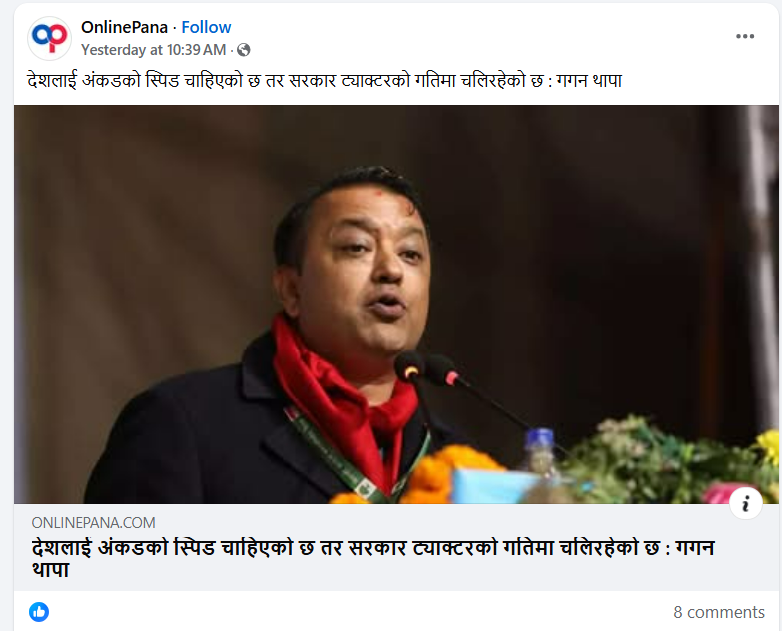Follow the OnlinePana page

(206, 27)
